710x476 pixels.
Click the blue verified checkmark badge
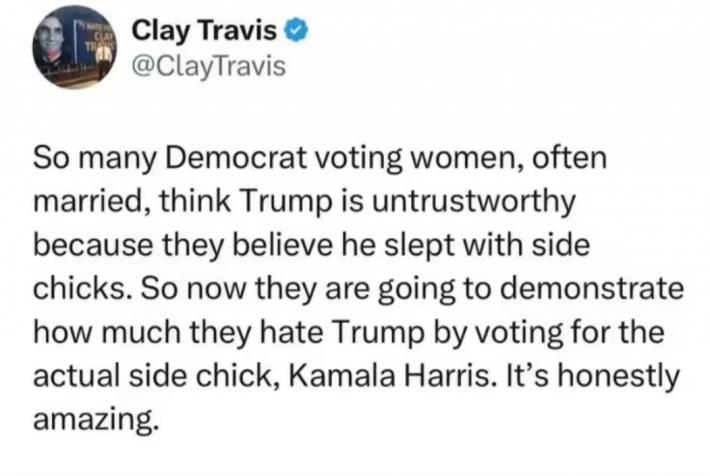pos(296,31)
